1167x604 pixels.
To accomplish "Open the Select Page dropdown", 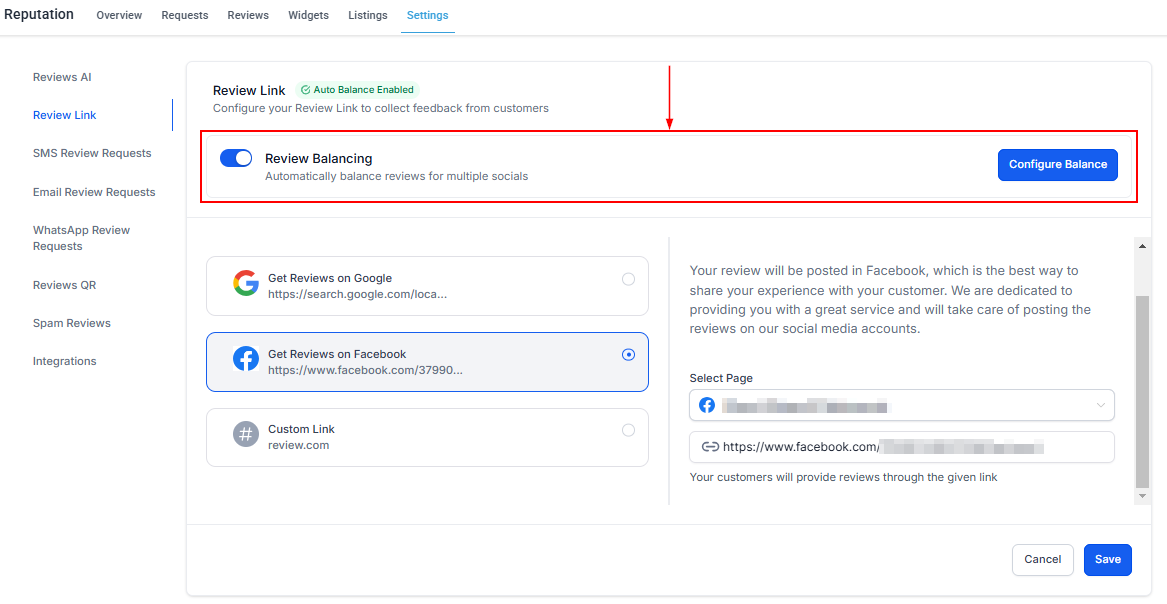I will click(x=900, y=405).
